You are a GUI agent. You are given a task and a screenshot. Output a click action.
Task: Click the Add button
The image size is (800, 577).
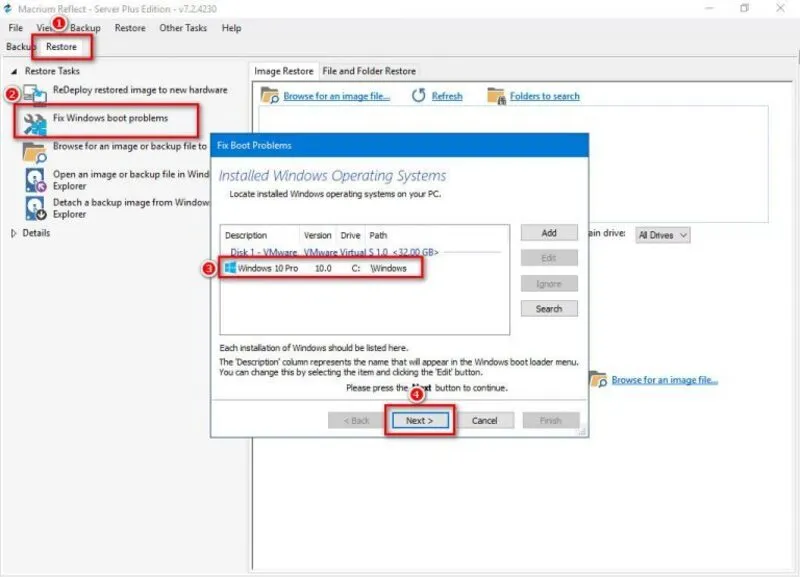[548, 233]
